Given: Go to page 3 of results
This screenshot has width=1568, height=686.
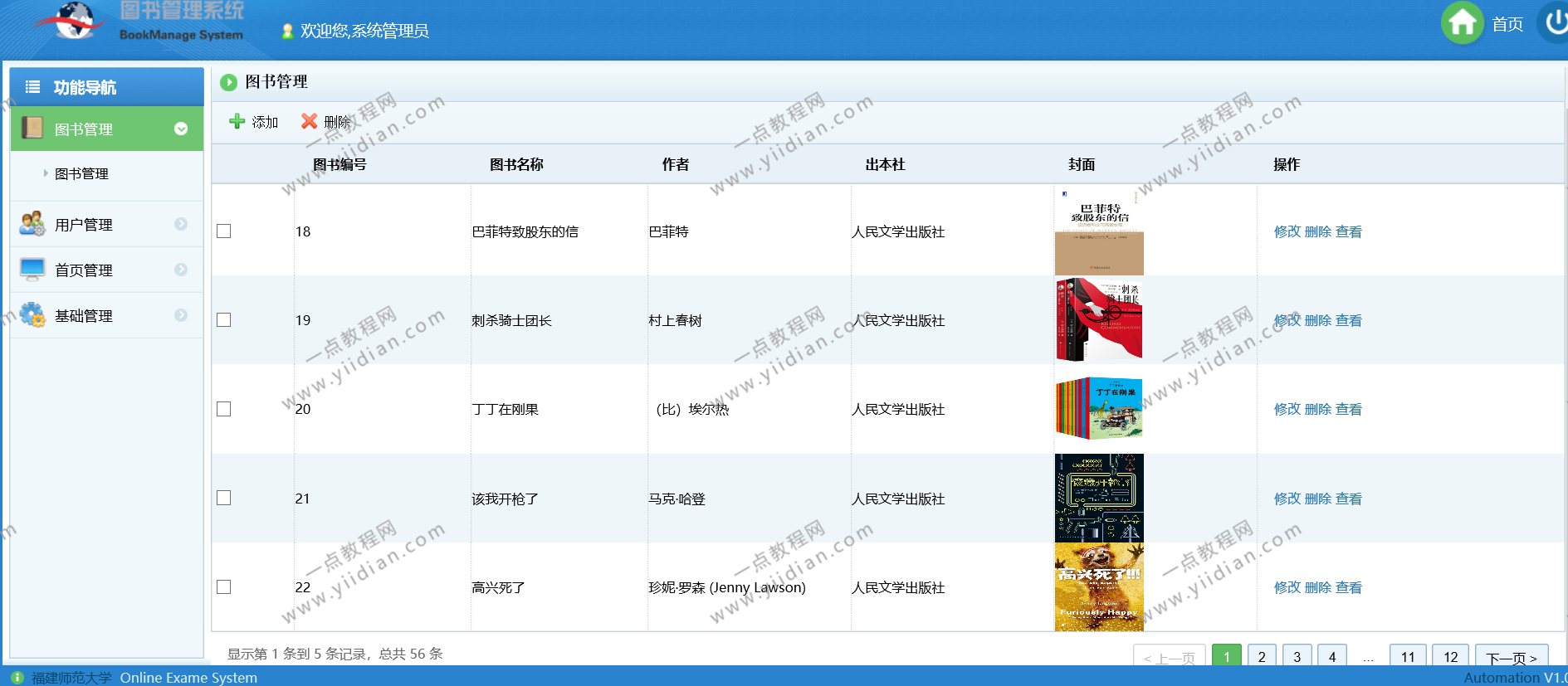Looking at the screenshot, I should (x=1297, y=655).
